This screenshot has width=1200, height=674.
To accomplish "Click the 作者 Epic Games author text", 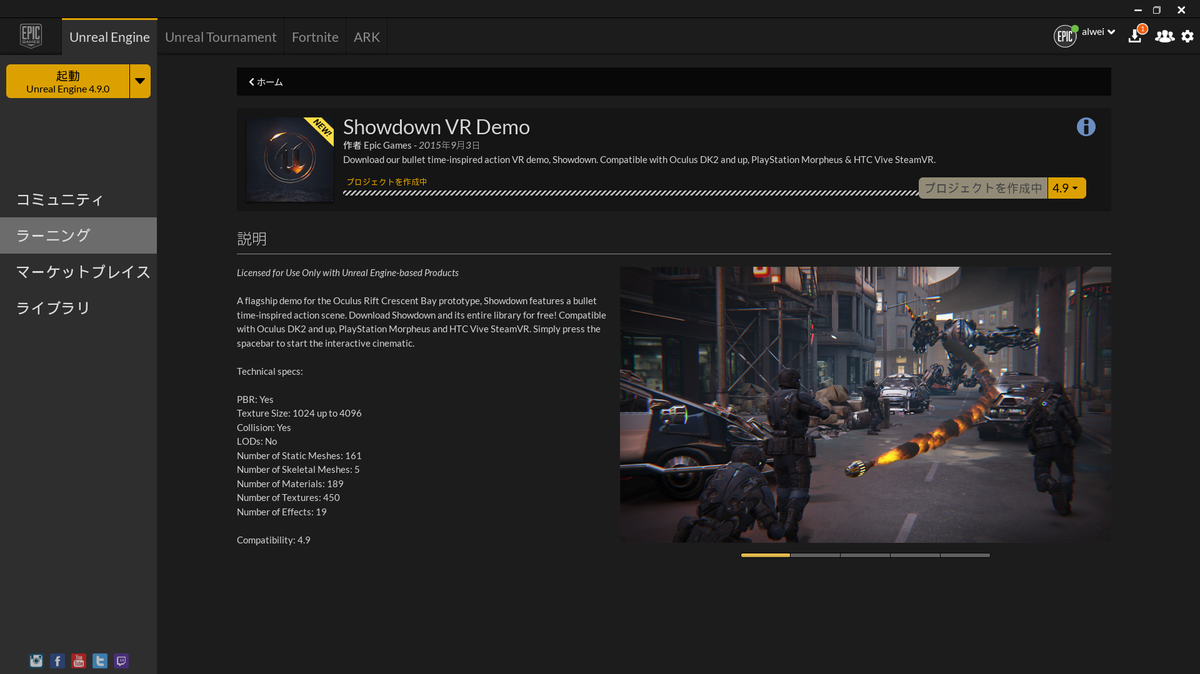I will [377, 145].
